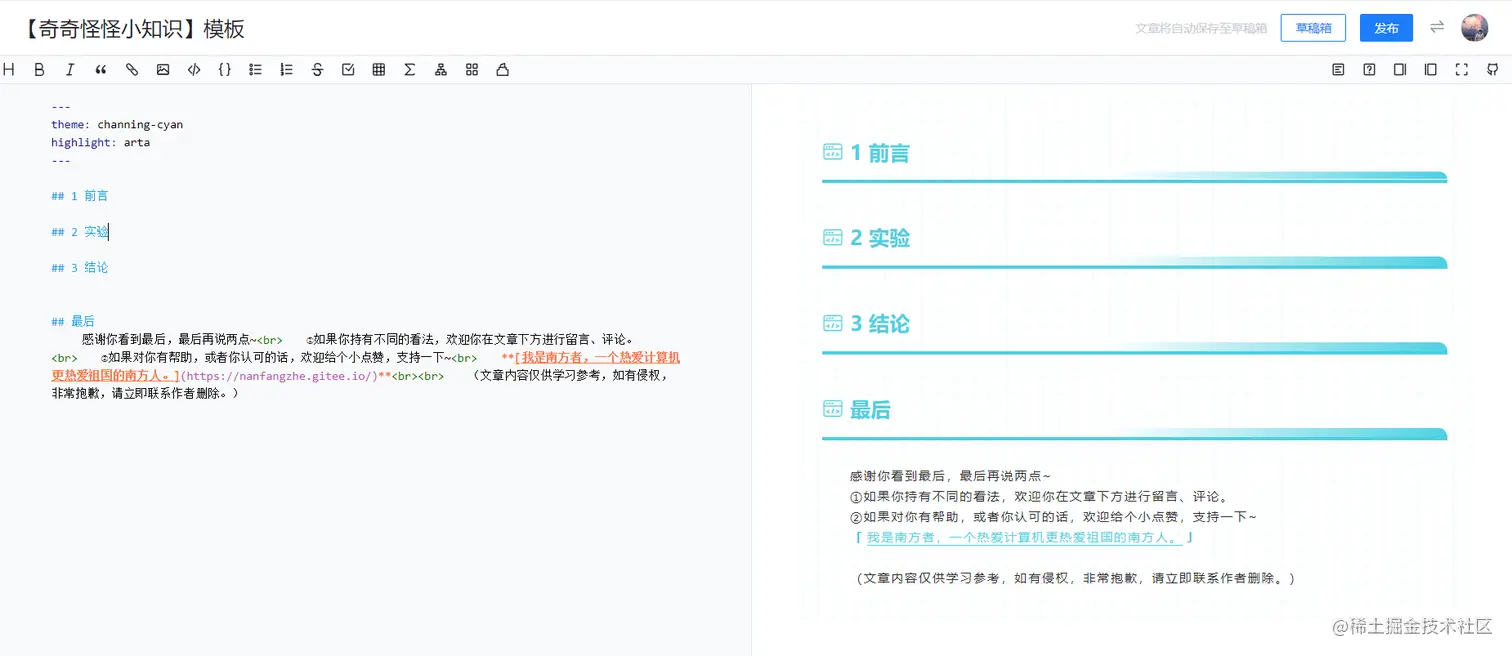Toggle fullscreen editing mode

pos(1462,70)
